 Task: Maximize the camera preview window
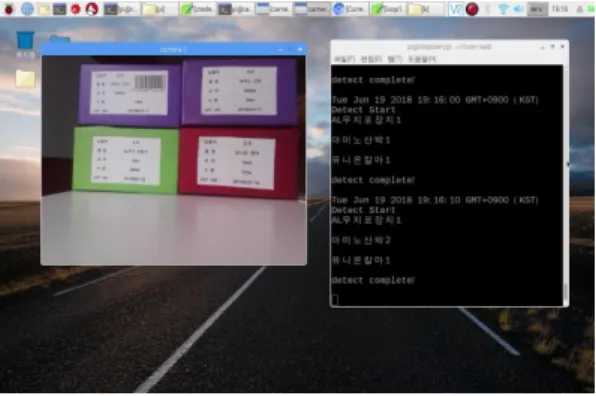pyautogui.click(x=290, y=49)
